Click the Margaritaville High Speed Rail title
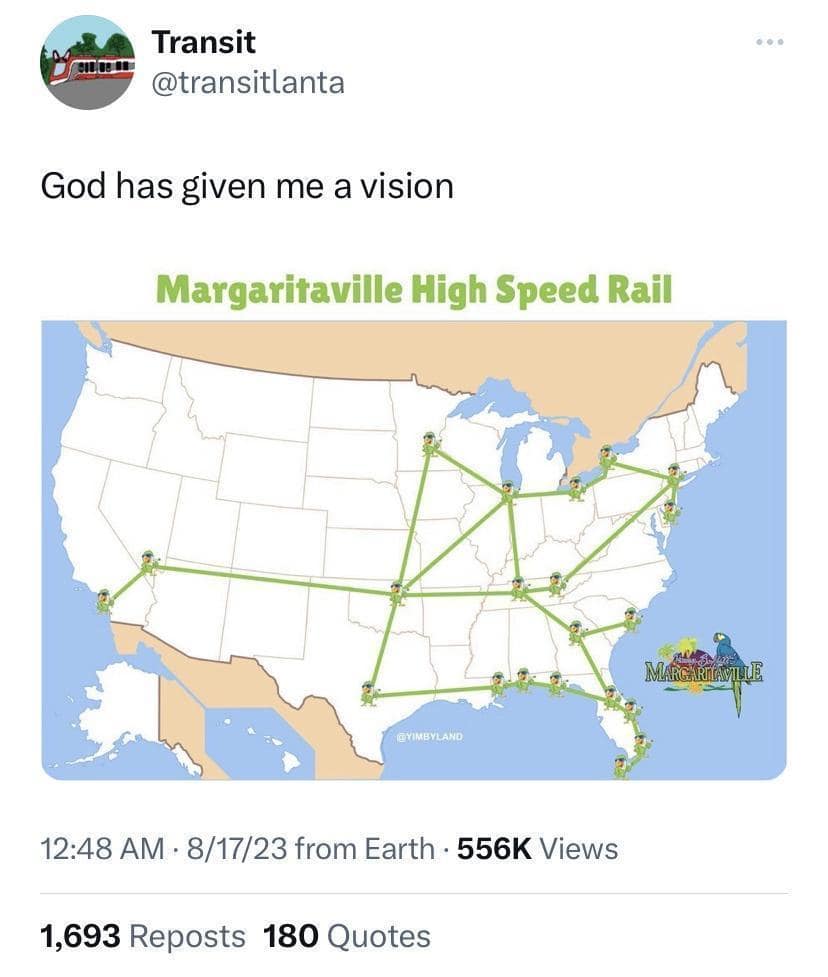The width and height of the screenshot is (828, 977). point(414,290)
